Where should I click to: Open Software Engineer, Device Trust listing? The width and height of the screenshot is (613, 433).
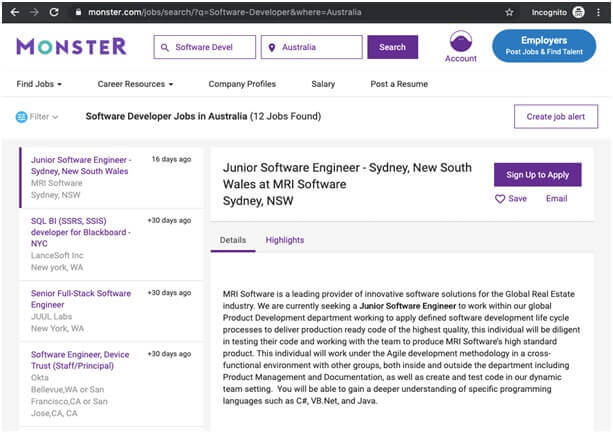(80, 360)
